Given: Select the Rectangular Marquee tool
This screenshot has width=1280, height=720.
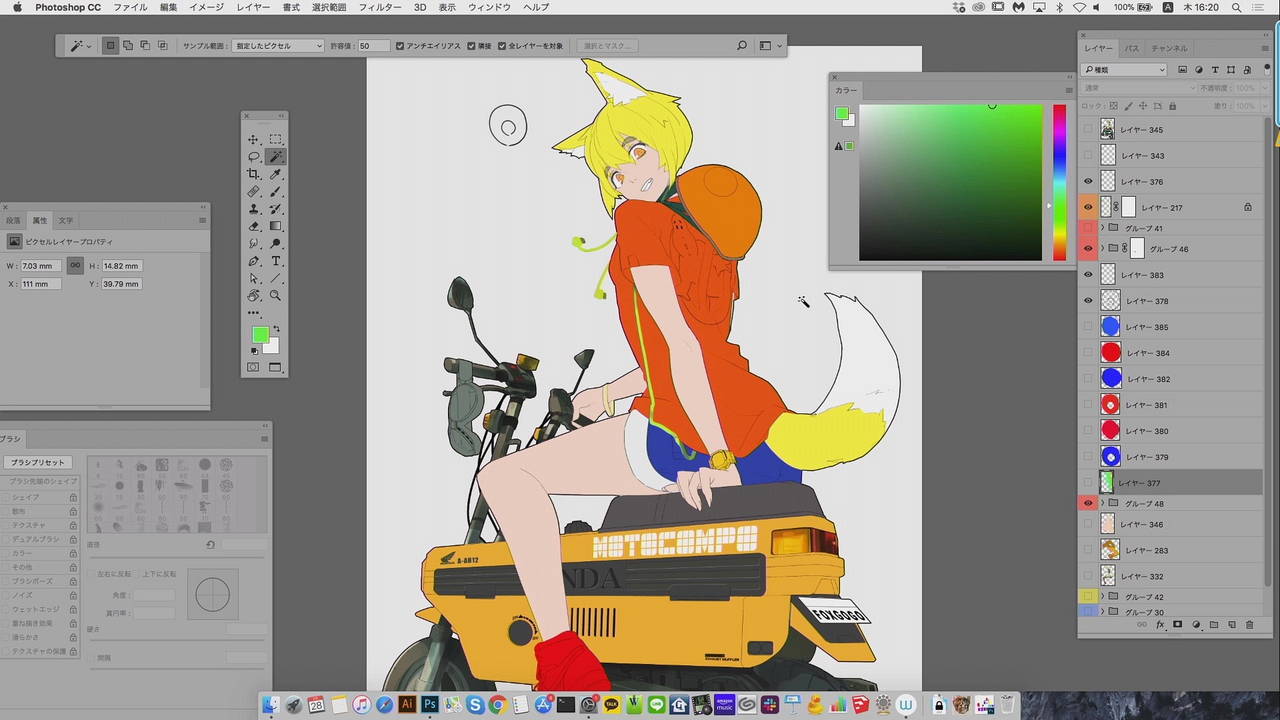Looking at the screenshot, I should [x=276, y=139].
